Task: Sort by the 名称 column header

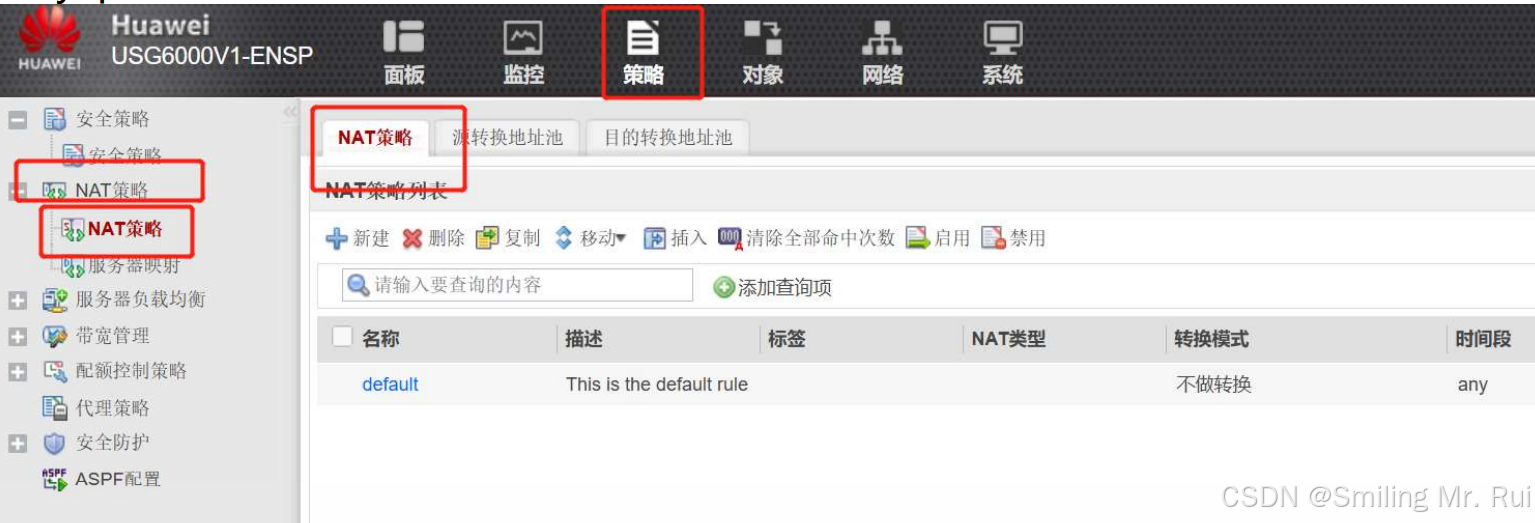Action: [381, 339]
